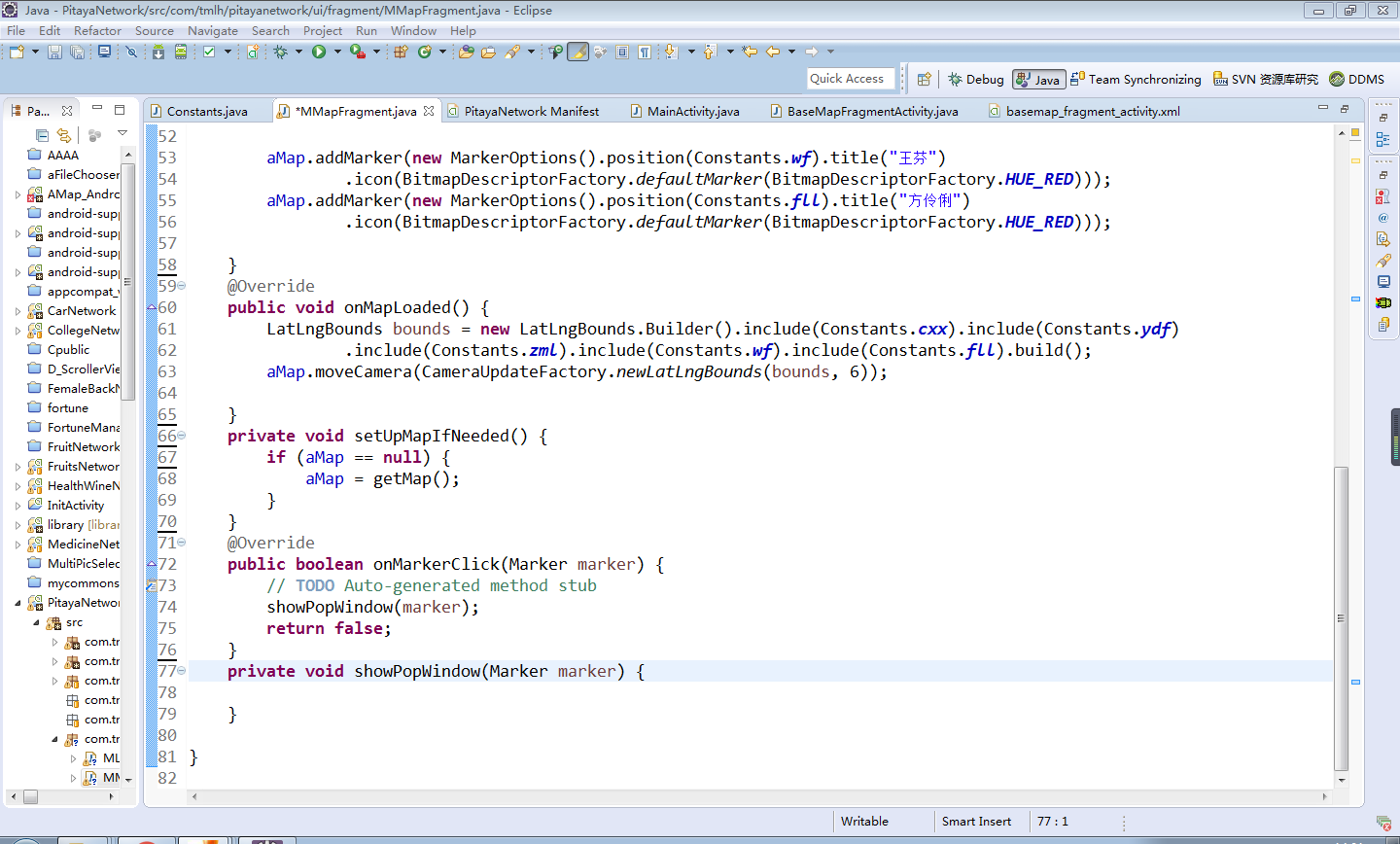The width and height of the screenshot is (1400, 844).
Task: Expand the CarNetwork project node
Action: click(18, 311)
